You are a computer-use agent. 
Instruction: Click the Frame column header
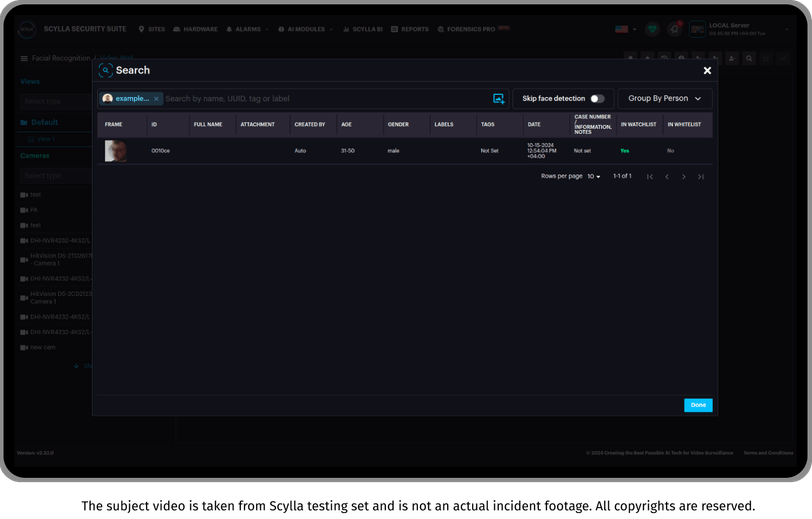(x=113, y=124)
